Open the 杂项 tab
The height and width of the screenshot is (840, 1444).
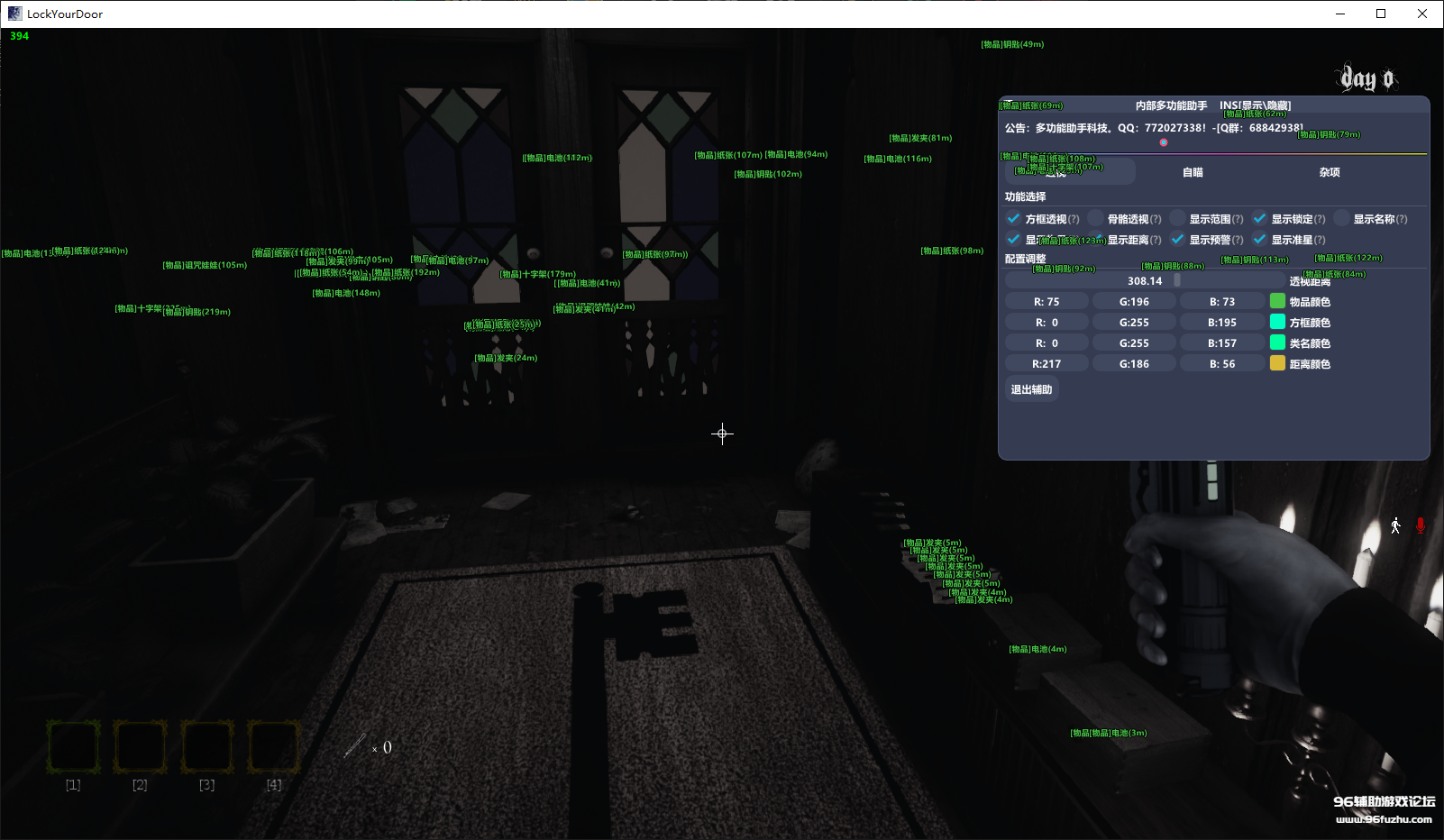click(x=1330, y=172)
